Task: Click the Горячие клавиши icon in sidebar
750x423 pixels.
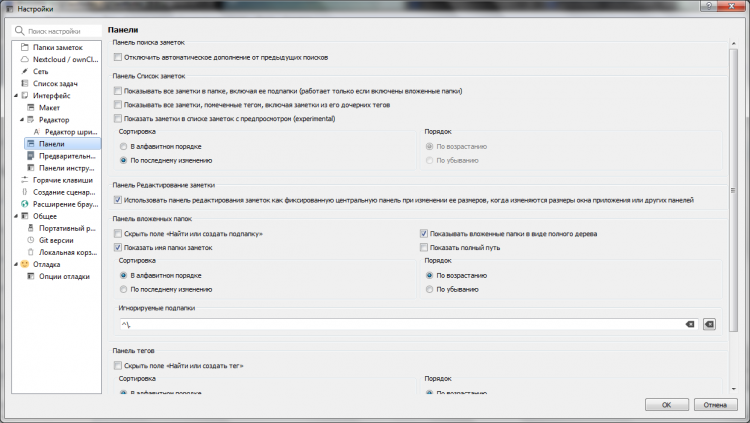Action: [24, 179]
